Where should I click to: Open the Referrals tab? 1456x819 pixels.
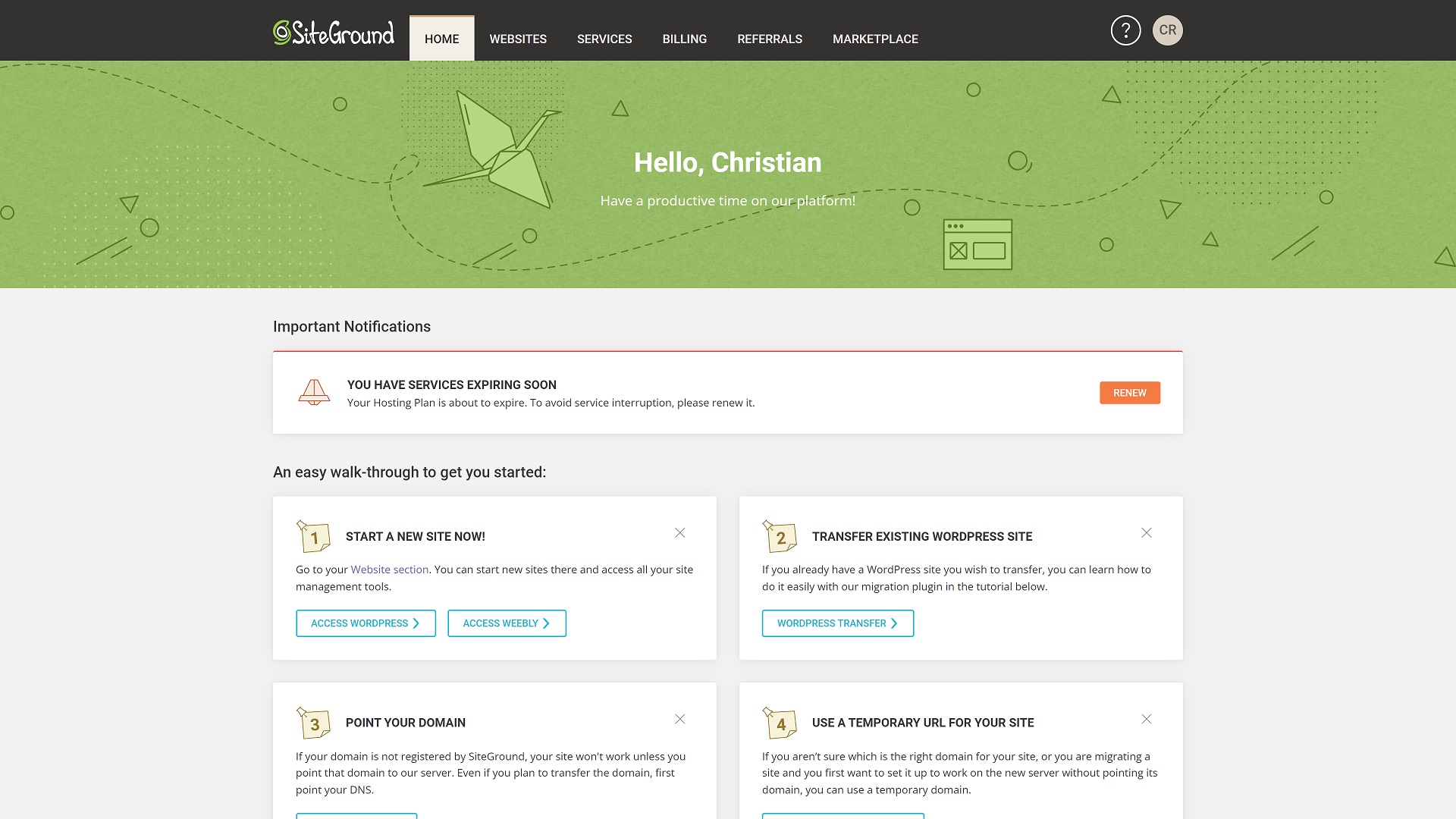tap(770, 39)
